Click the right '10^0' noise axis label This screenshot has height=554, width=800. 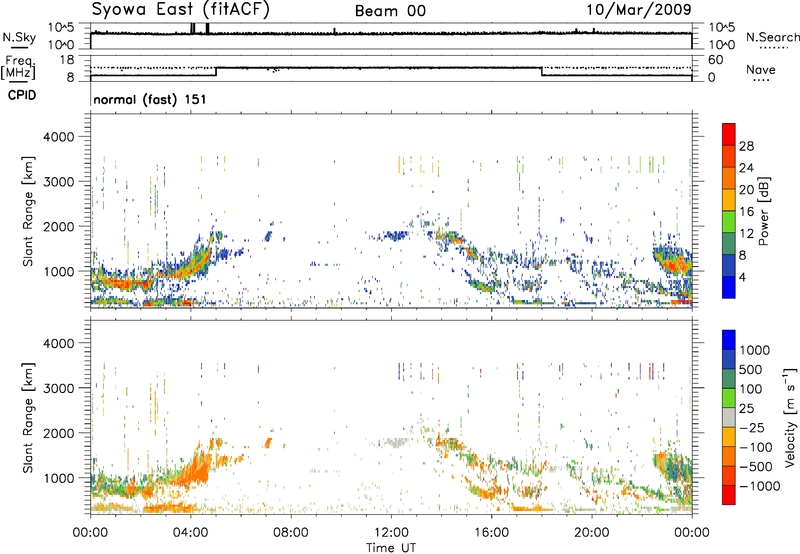(x=721, y=45)
